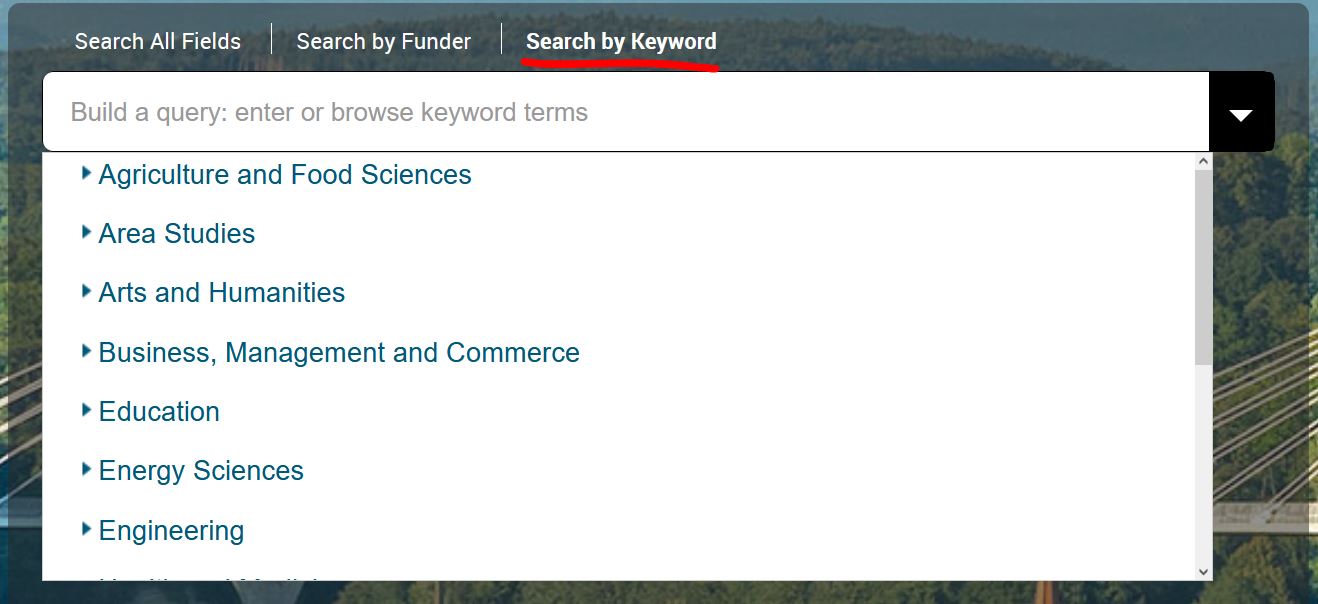Choose Agriculture and Food Sciences keyword
Viewport: 1318px width, 604px height.
[x=285, y=174]
